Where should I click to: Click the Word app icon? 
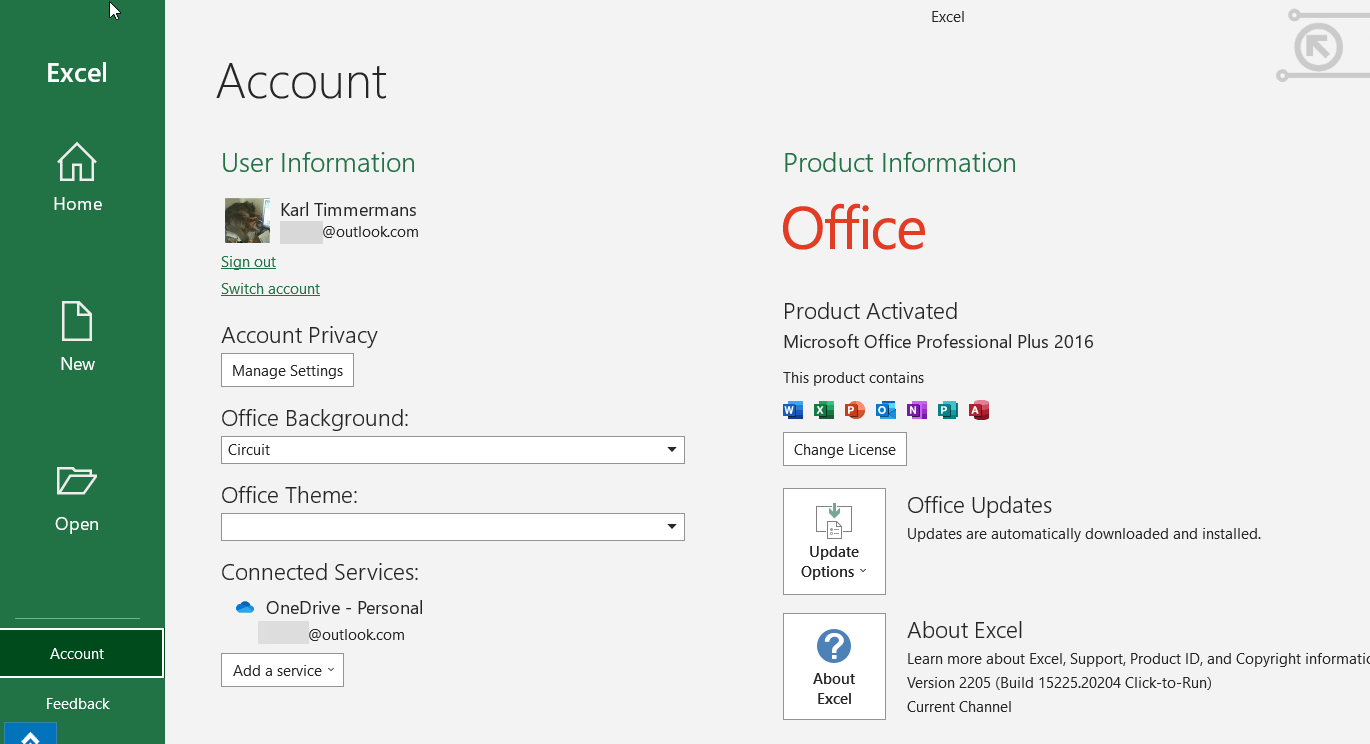(793, 410)
